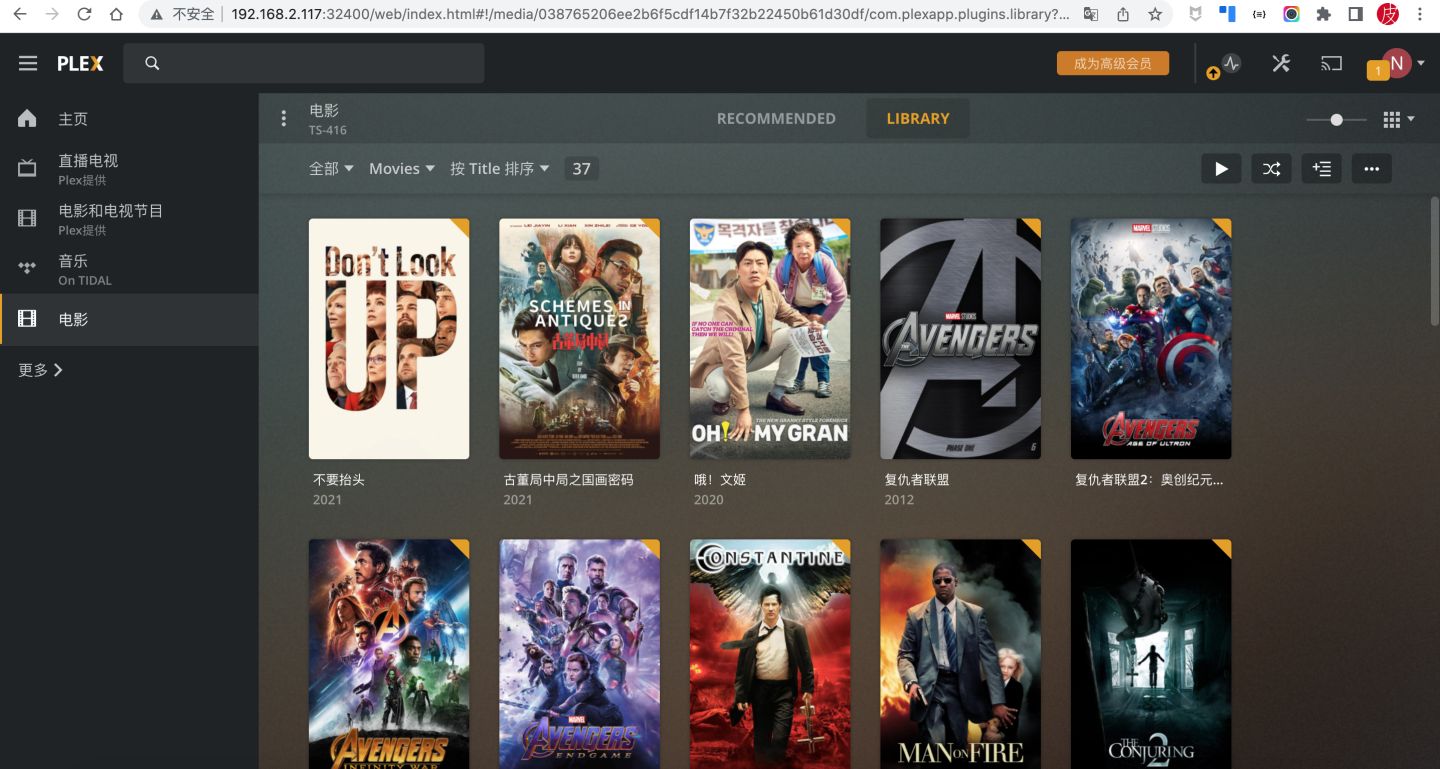This screenshot has height=769, width=1440.
Task: Collapse the sidebar with hamburger menu
Action: [x=27, y=62]
